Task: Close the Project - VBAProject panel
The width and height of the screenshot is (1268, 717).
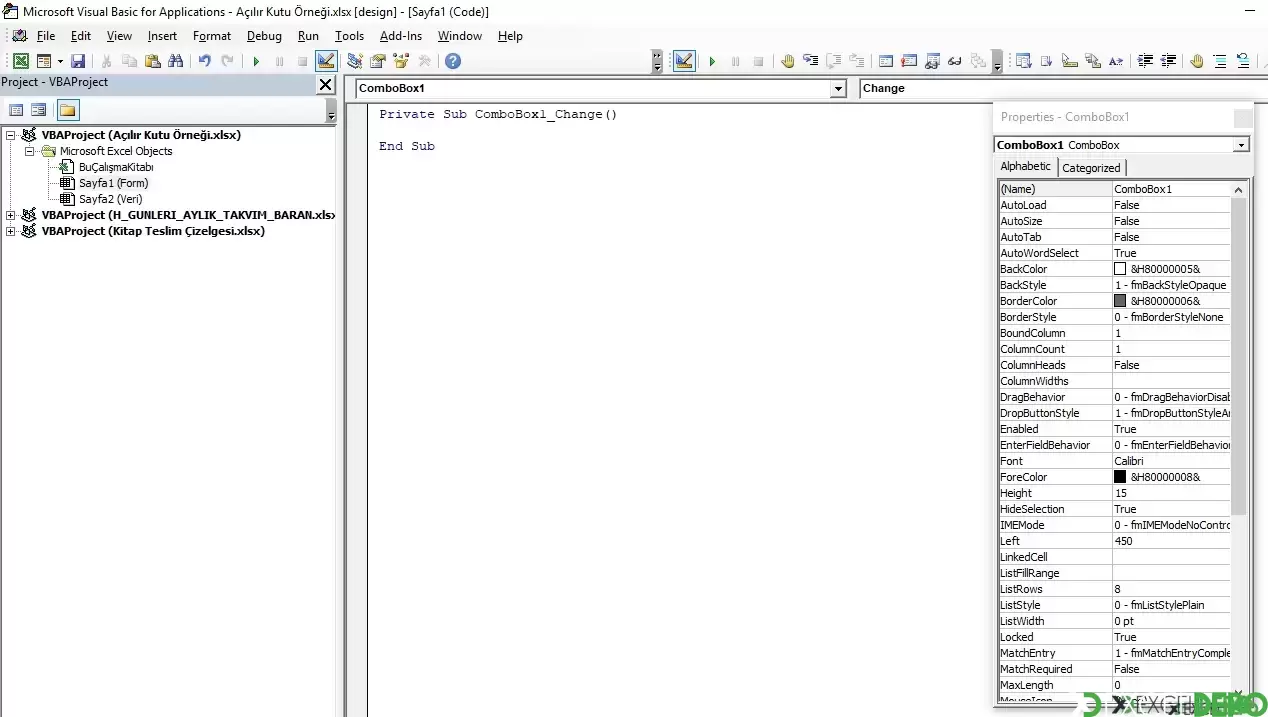Action: tap(325, 85)
